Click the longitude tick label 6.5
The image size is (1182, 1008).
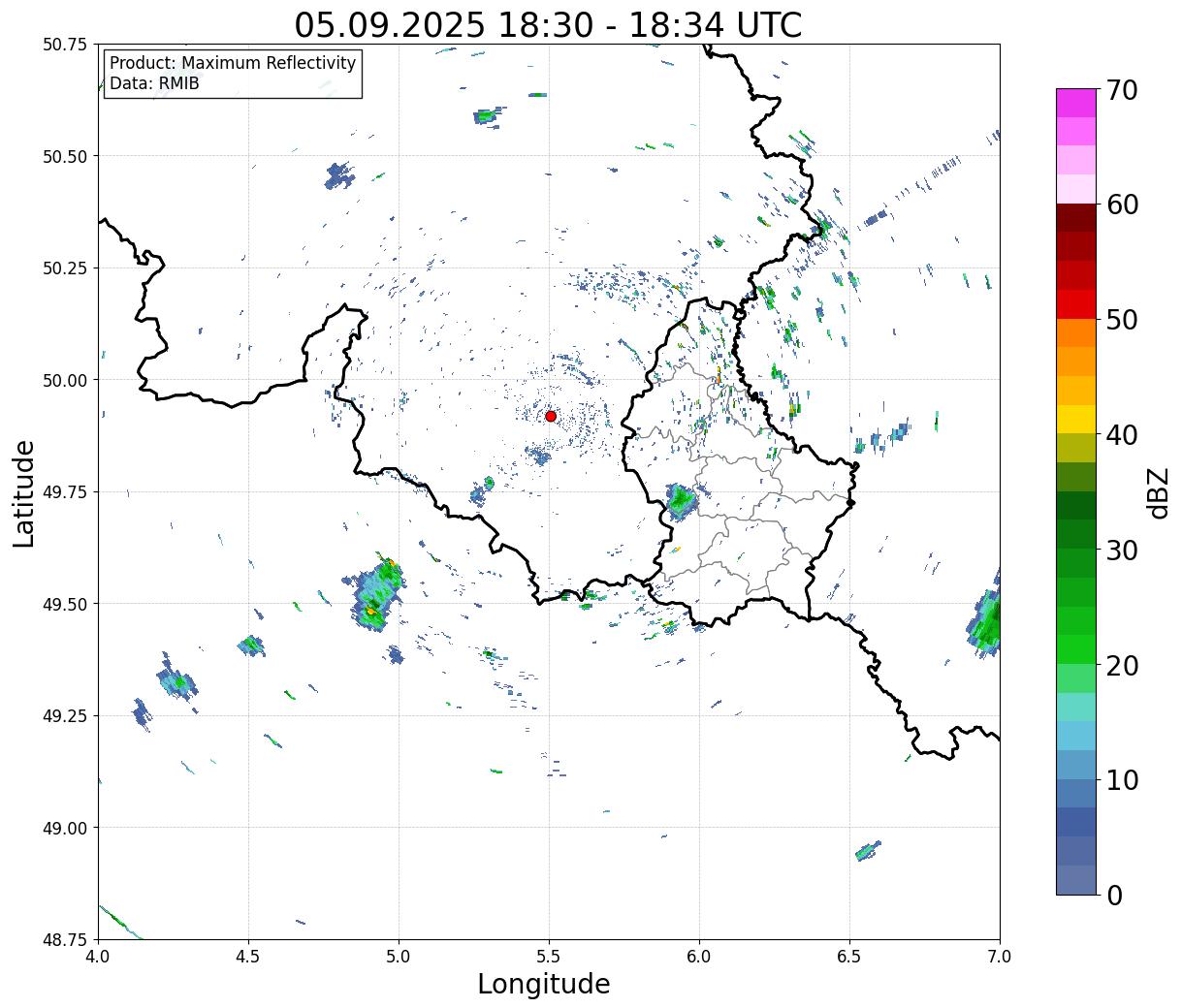click(849, 957)
